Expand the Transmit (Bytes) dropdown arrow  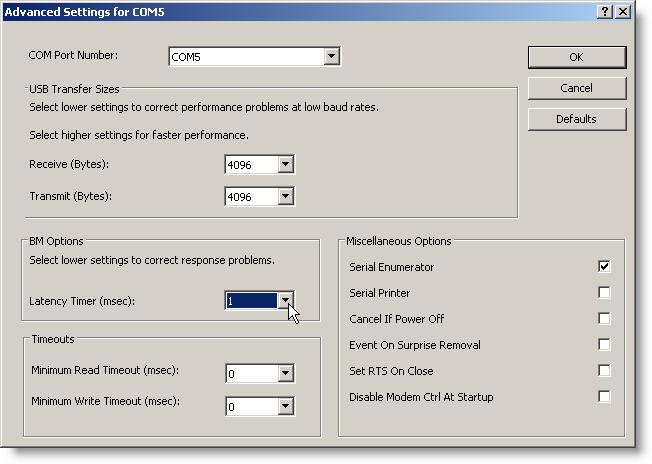(285, 197)
